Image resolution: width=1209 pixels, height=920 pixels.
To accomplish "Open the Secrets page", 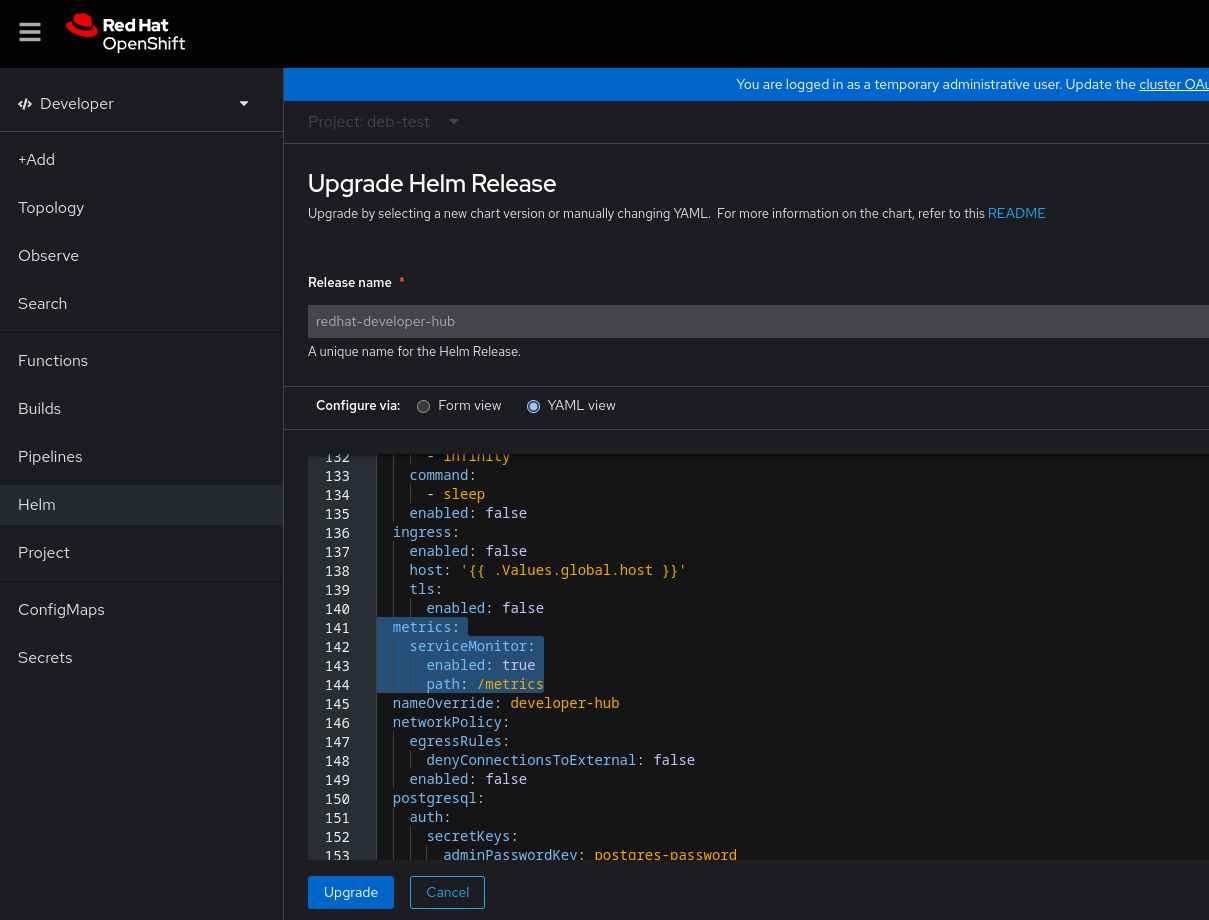I will [45, 657].
